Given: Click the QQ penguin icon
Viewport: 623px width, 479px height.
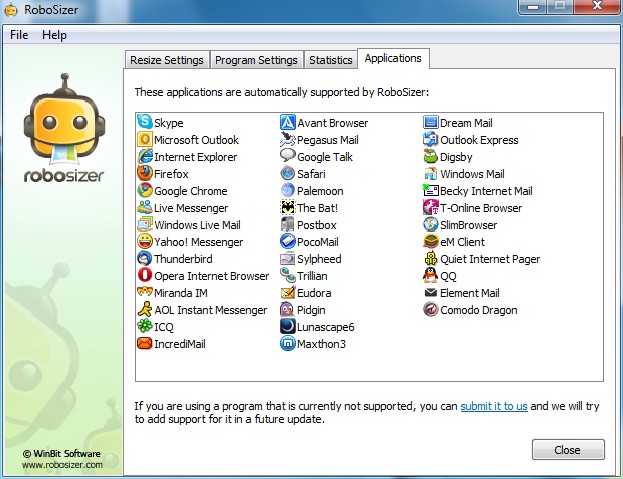Looking at the screenshot, I should [431, 275].
